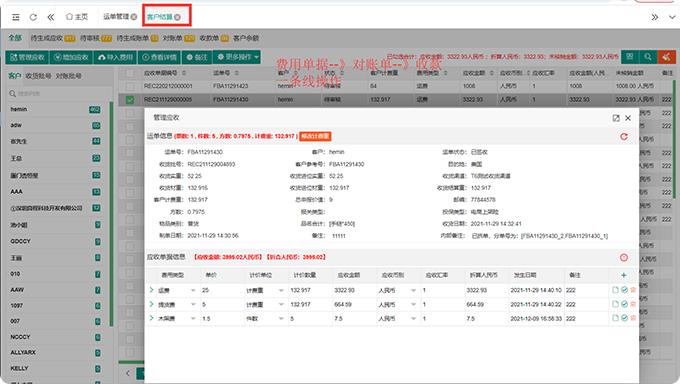Switch to the 运单管理 tab
Viewport: 680px width, 384px height.
pyautogui.click(x=120, y=17)
